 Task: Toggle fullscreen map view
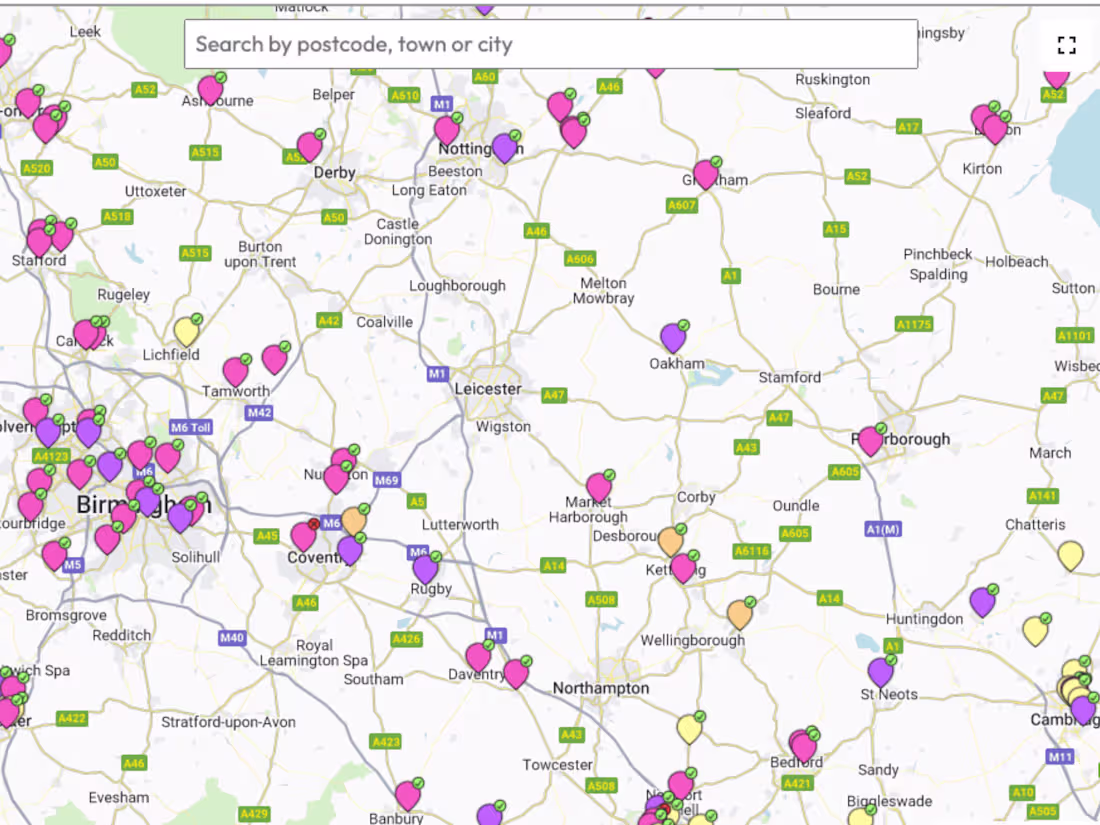click(x=1066, y=44)
